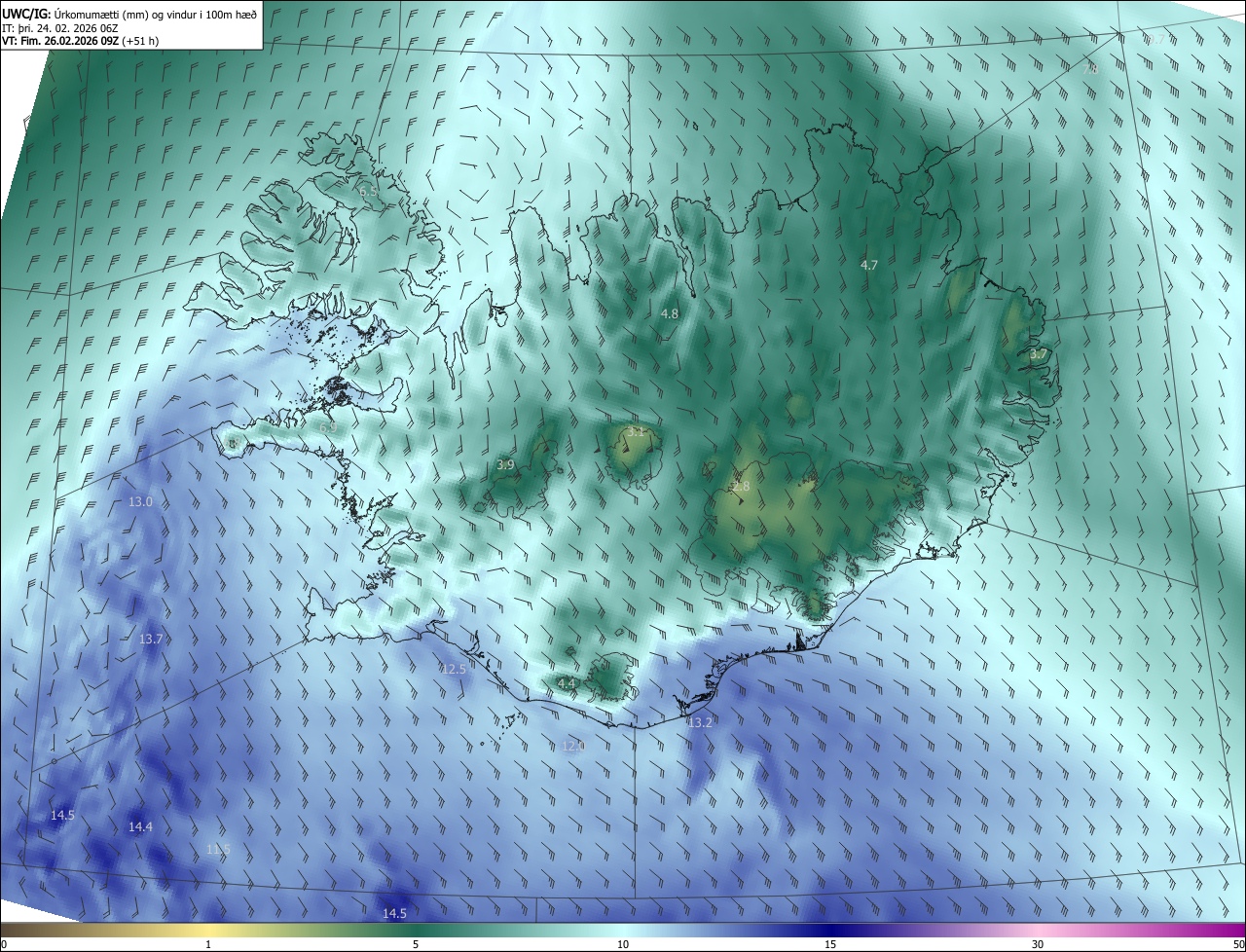
Task: Click the 4.7 value label on the map
Action: tap(869, 265)
